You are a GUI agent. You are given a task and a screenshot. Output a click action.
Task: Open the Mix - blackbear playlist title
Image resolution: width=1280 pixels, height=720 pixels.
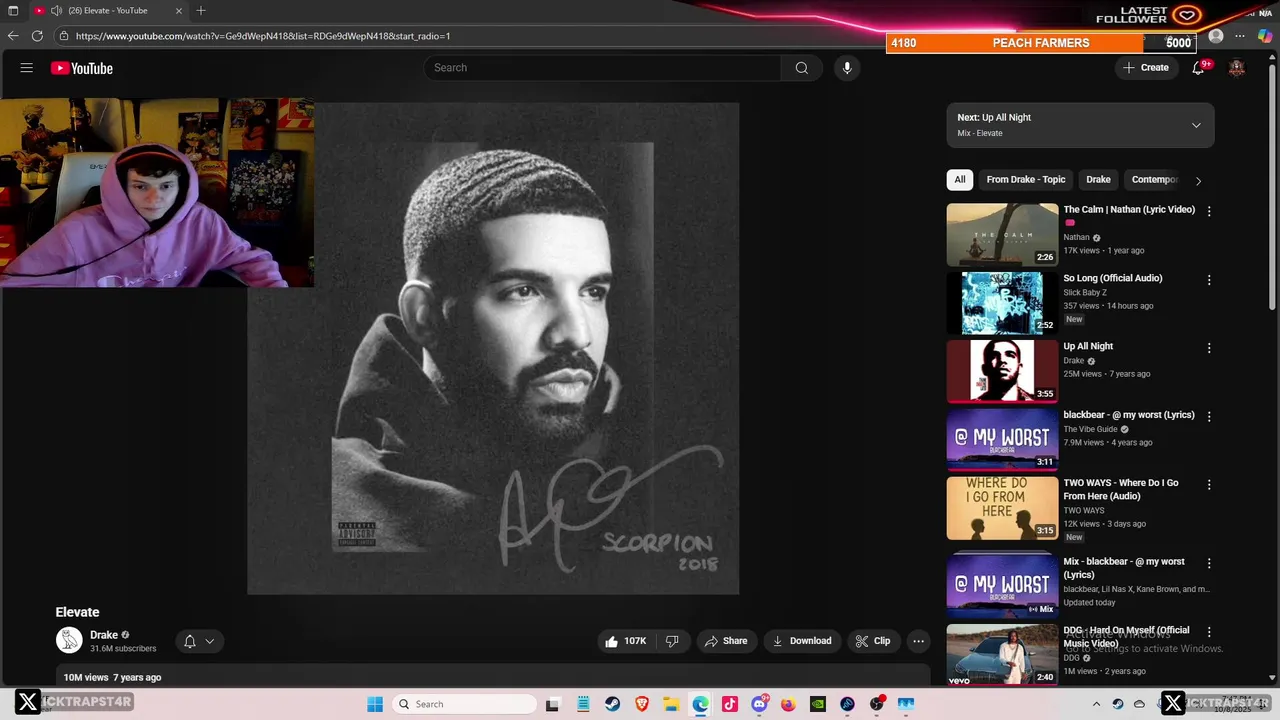coord(1124,568)
